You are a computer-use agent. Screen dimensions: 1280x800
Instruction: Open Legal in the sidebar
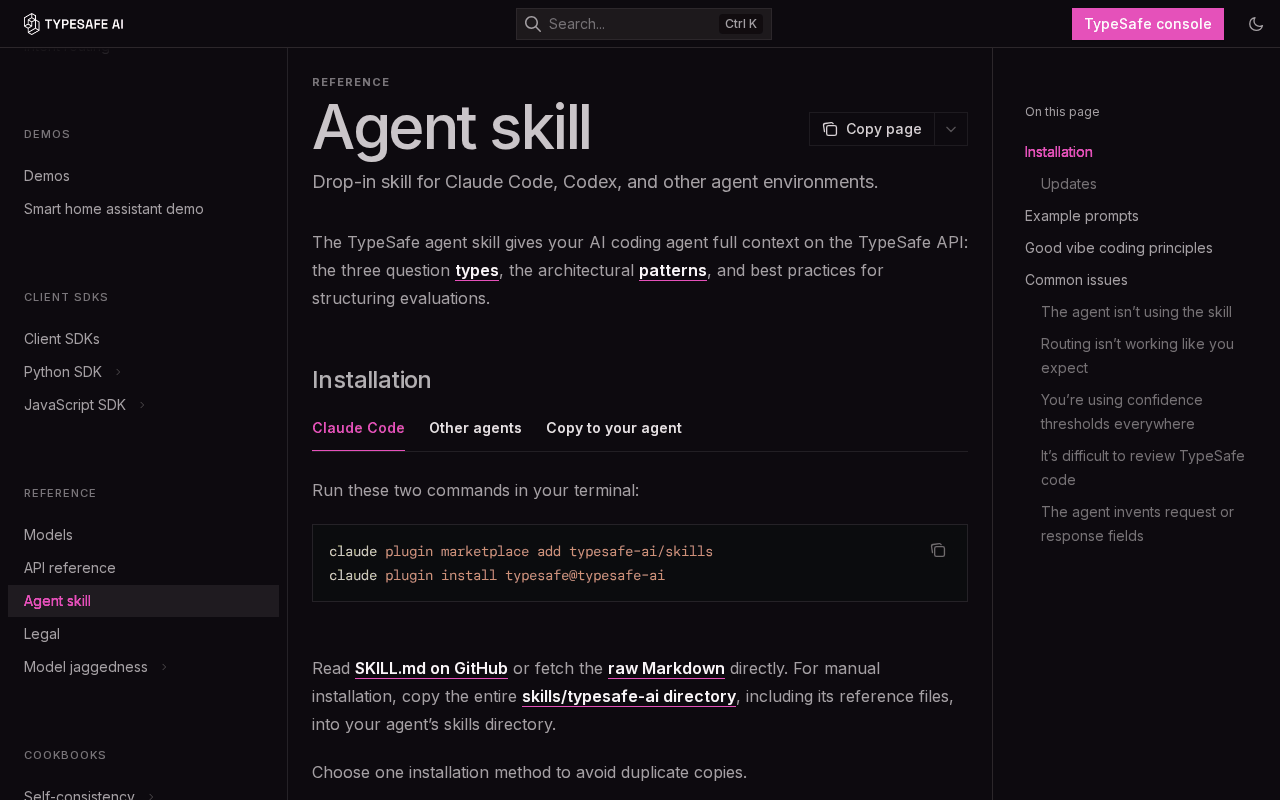(x=143, y=634)
